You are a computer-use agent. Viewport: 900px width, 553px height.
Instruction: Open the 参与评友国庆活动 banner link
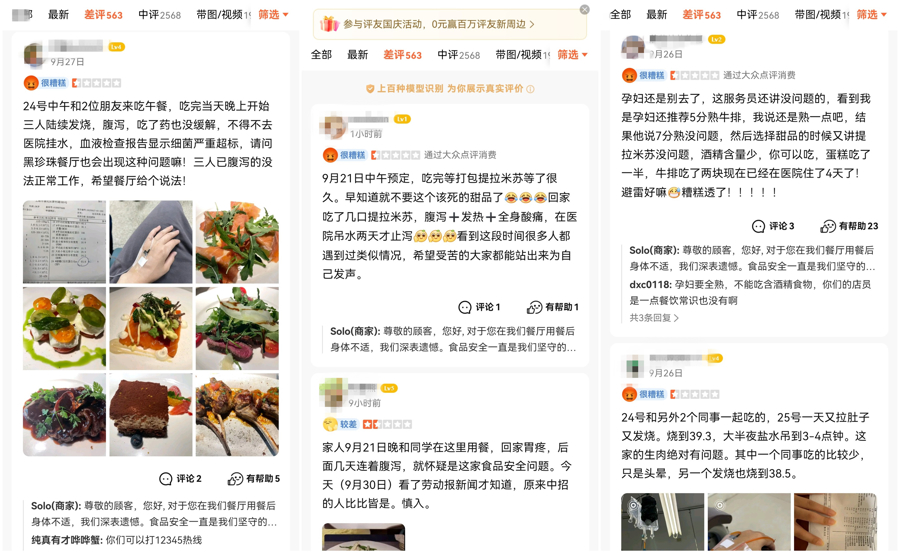coord(439,24)
